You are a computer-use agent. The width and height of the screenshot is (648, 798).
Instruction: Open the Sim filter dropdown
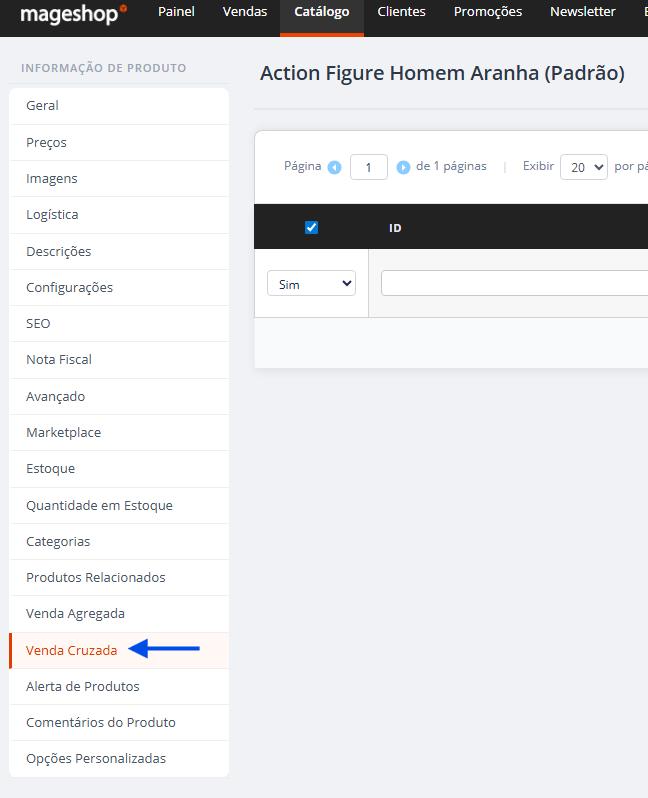click(312, 283)
